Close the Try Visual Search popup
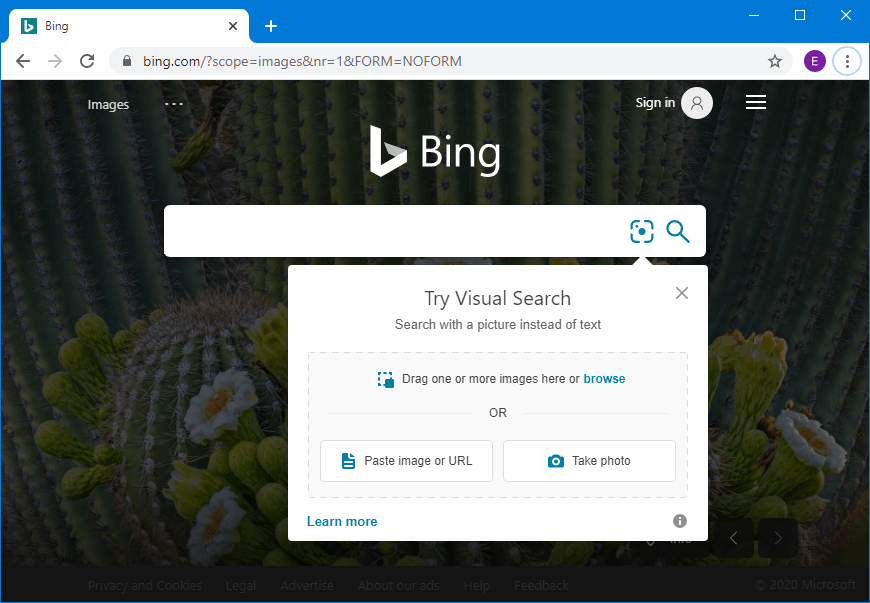870x603 pixels. coord(682,293)
